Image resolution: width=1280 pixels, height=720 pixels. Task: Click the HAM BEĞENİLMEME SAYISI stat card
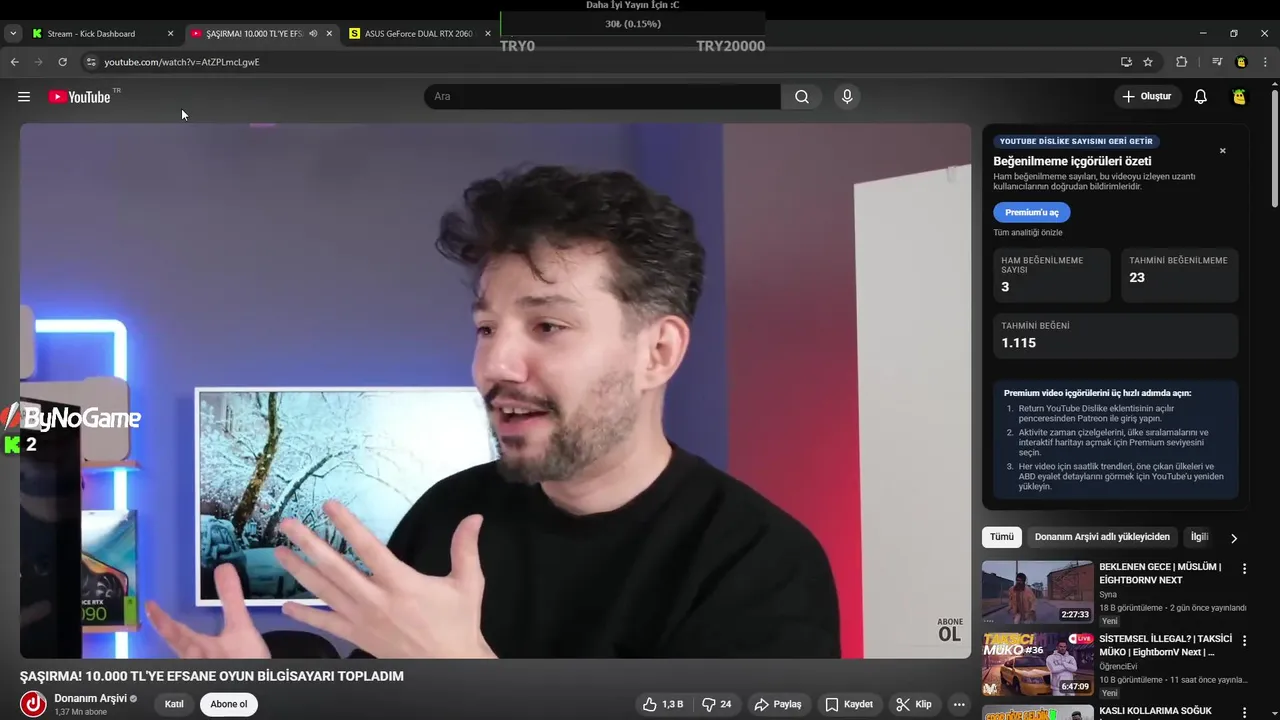(1051, 275)
